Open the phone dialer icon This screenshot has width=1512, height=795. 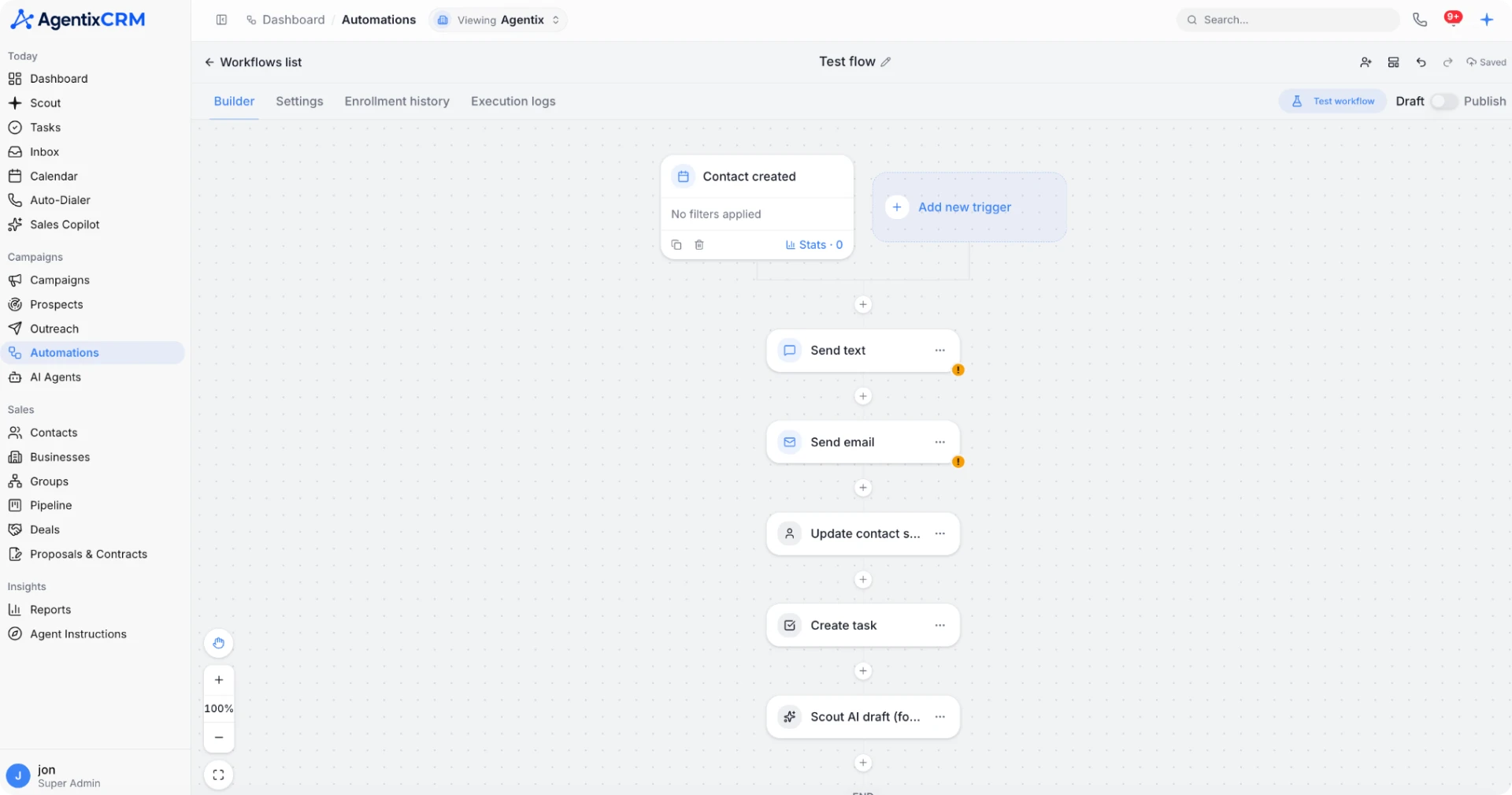point(1419,20)
